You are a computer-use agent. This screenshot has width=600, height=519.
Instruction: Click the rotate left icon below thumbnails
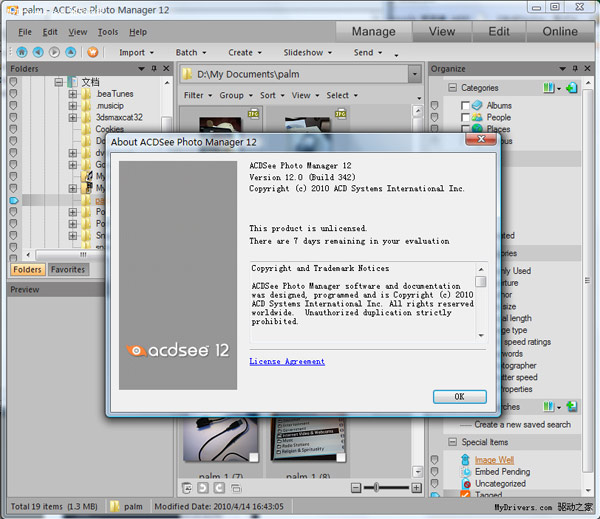tap(203, 488)
